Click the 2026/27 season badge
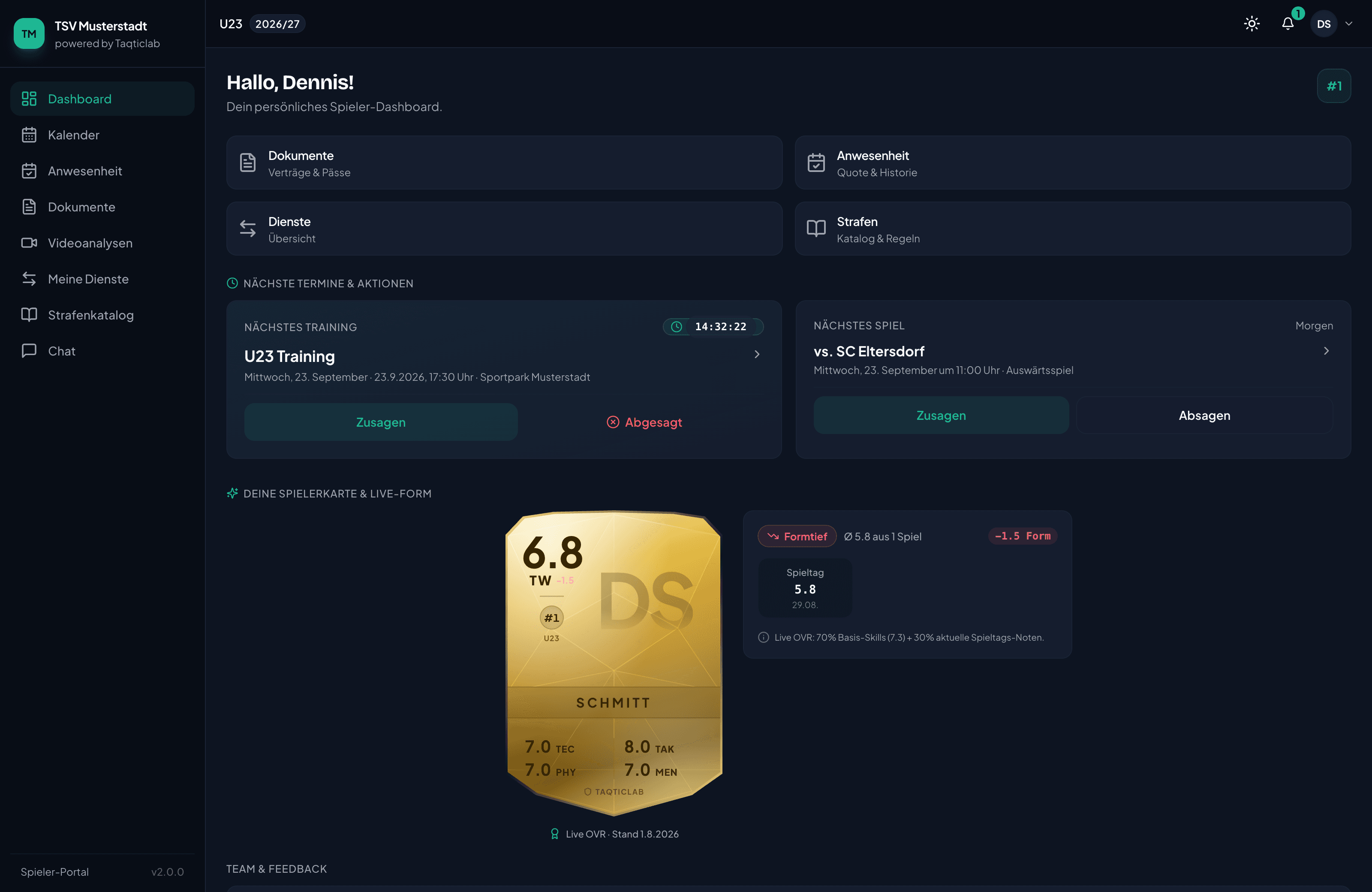1372x892 pixels. 277,24
